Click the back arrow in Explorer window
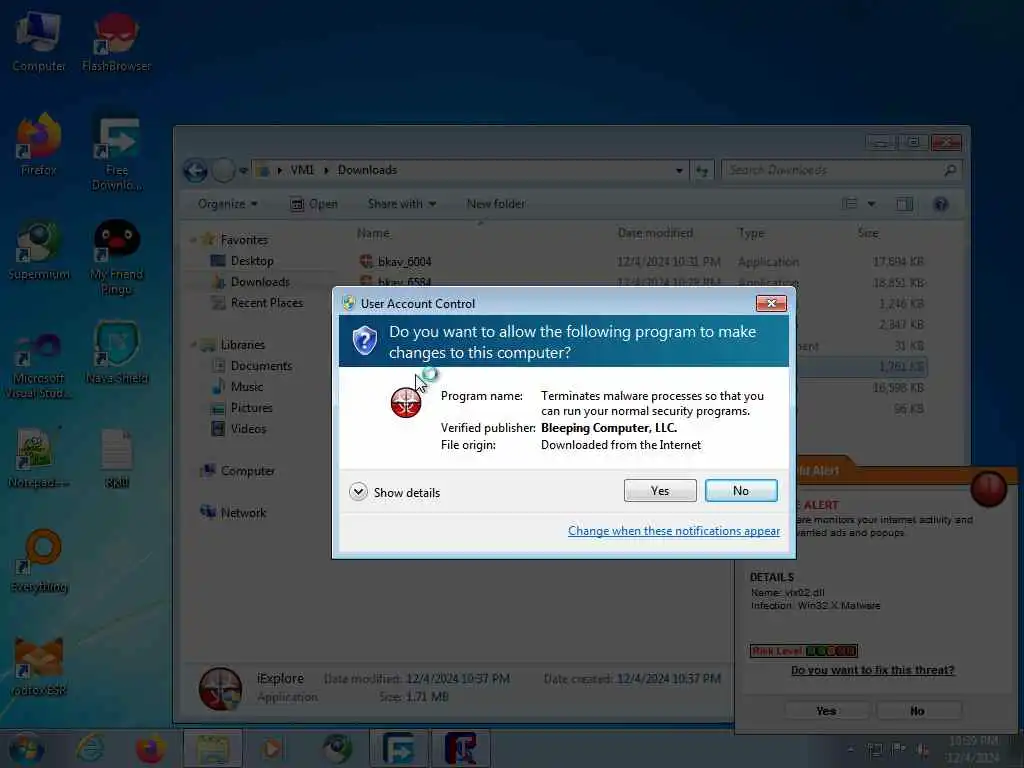 tap(195, 170)
